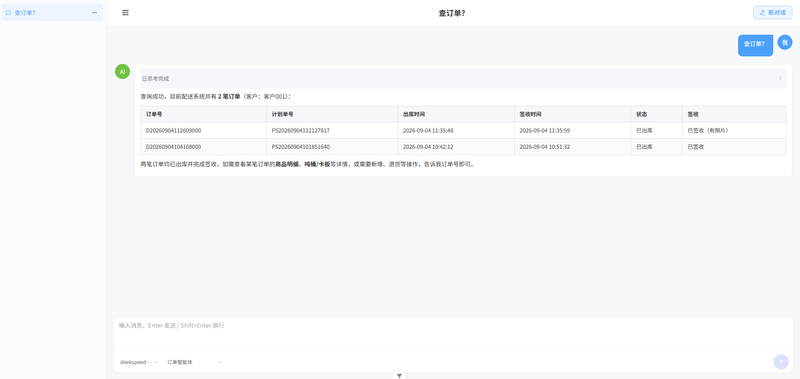Screen dimensions: 800x379
Task: Click the blue 我 user avatar
Action: click(x=785, y=42)
